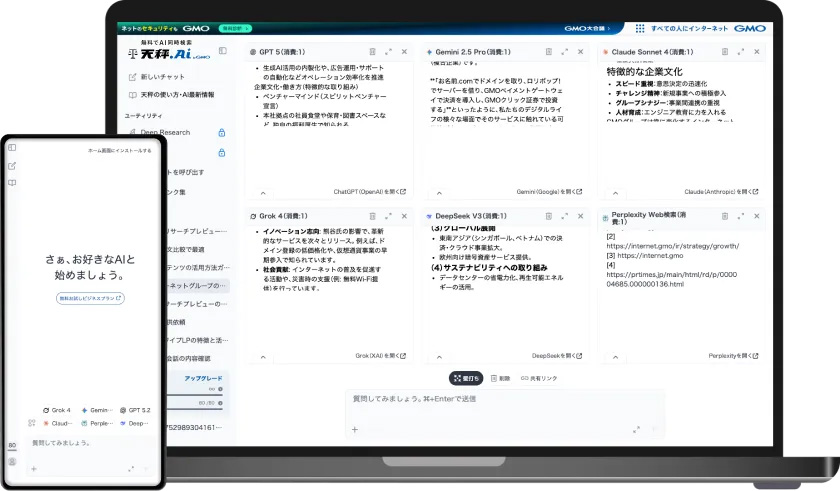Open the ChatGPT (OpenAI) を開く link
This screenshot has height=491, width=840.
point(370,192)
